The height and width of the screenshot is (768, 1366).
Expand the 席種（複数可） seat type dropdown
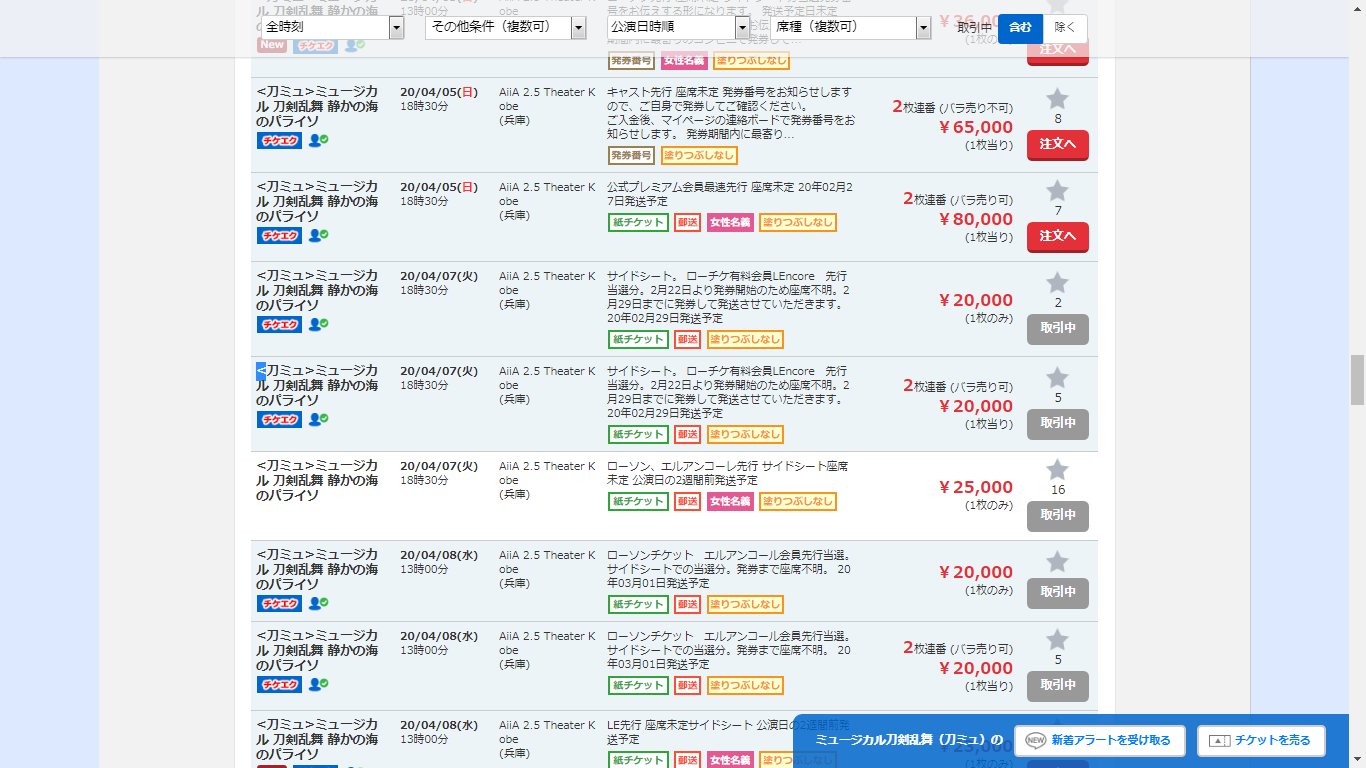click(851, 27)
